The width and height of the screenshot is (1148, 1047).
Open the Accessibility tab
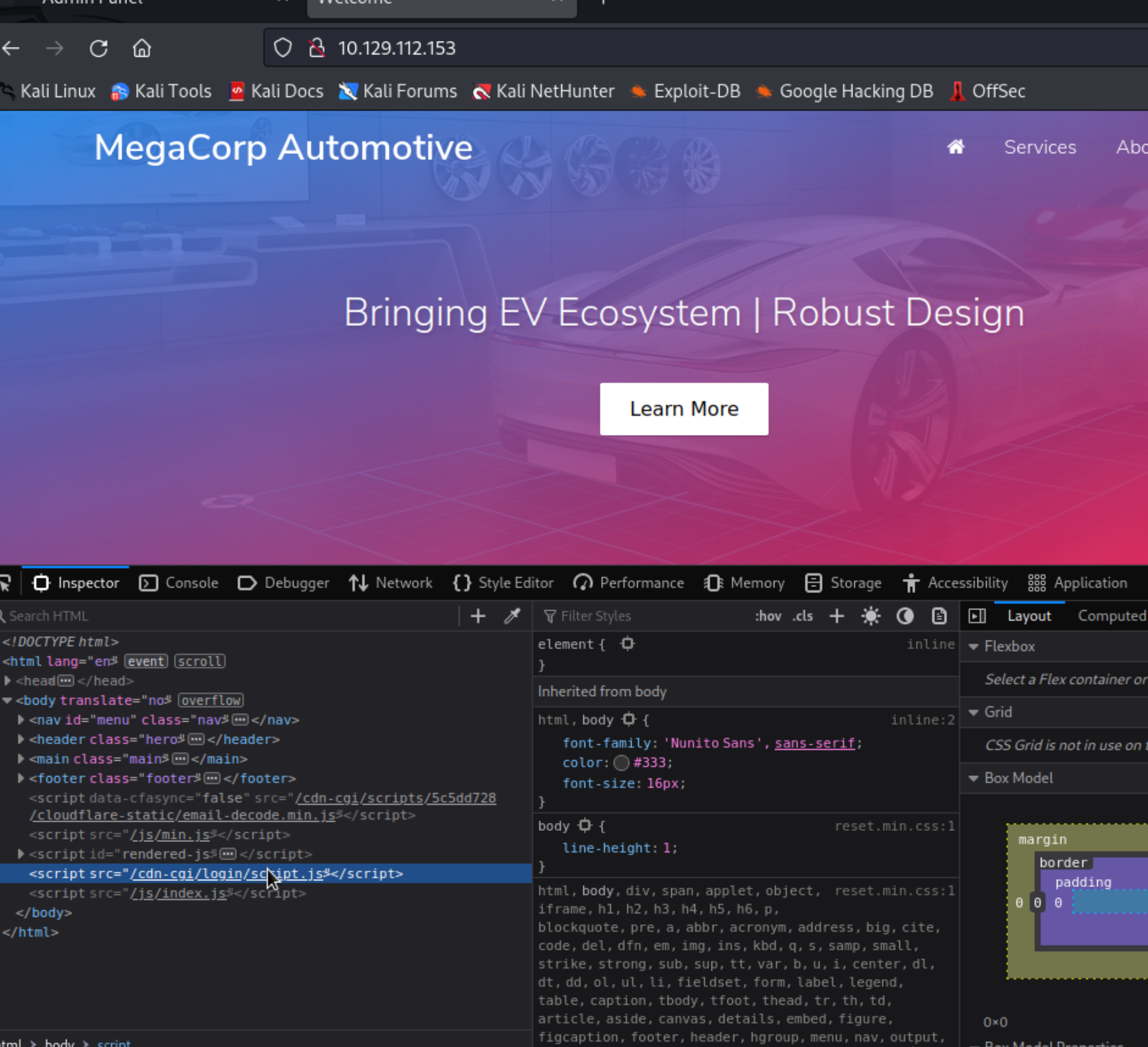click(955, 583)
